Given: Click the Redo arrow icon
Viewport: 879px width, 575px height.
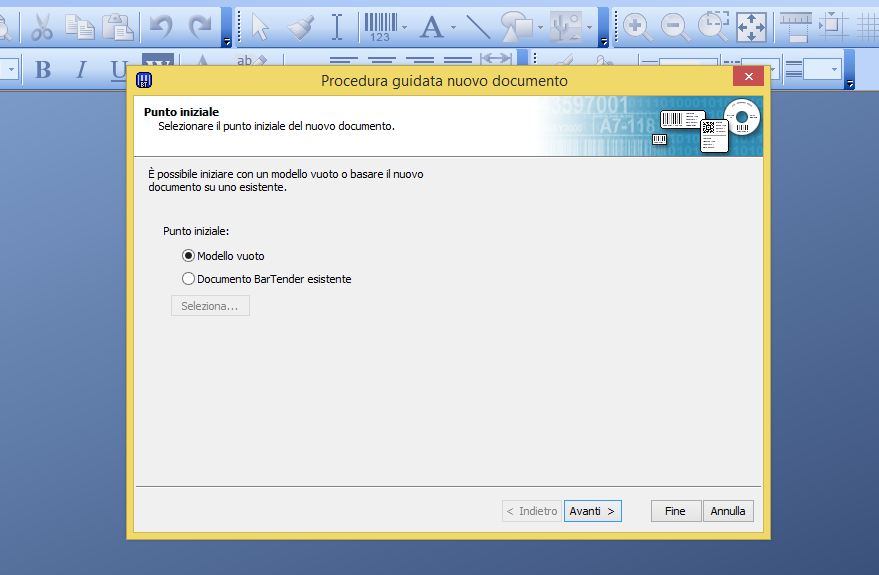Looking at the screenshot, I should click(200, 27).
